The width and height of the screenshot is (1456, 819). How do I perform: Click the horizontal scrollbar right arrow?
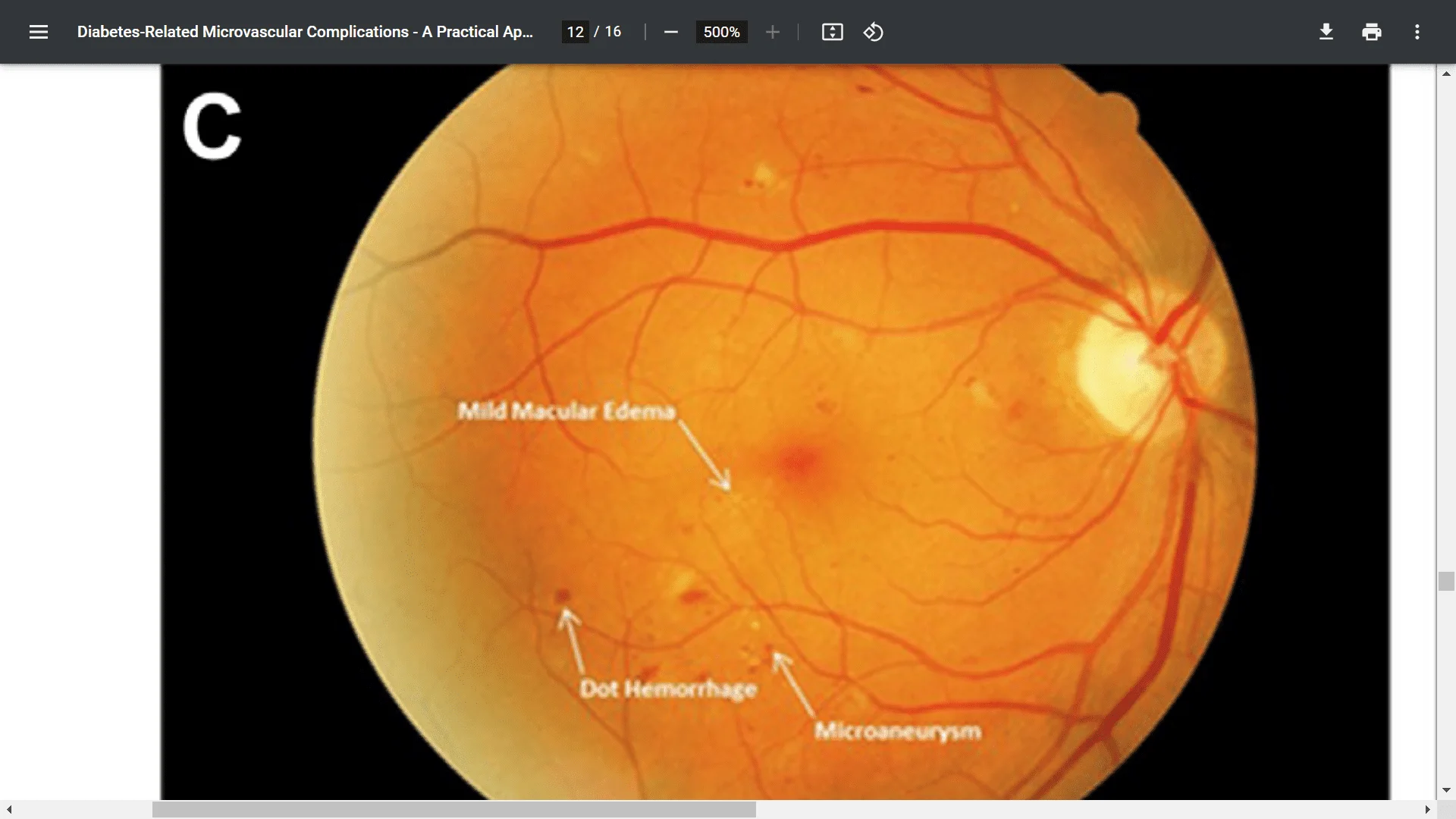[x=1427, y=810]
